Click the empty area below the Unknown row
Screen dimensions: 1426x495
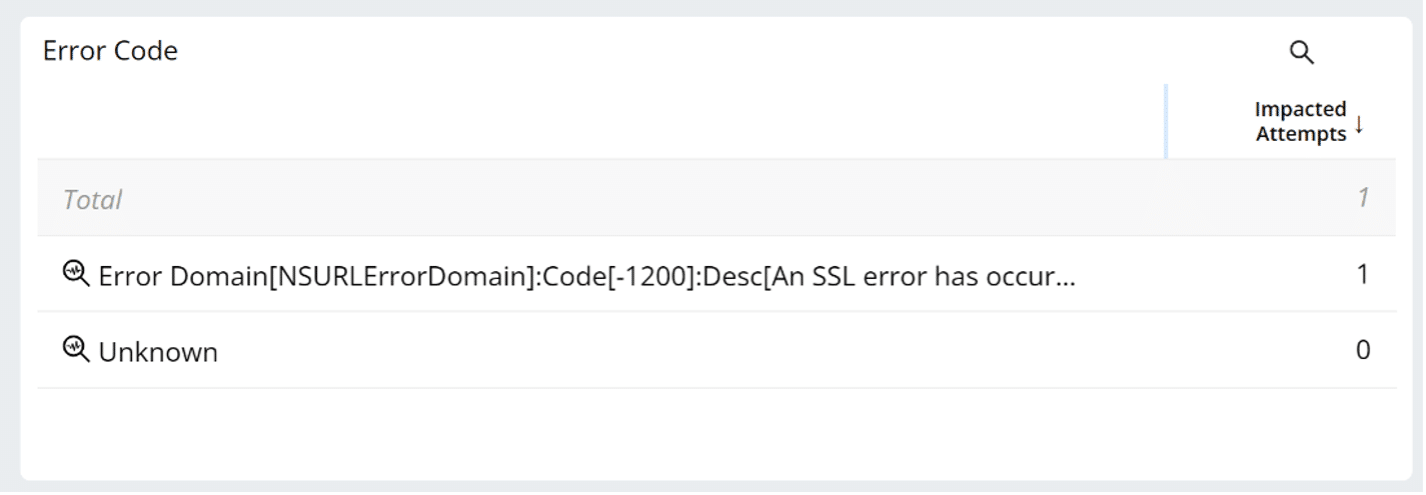(716, 432)
